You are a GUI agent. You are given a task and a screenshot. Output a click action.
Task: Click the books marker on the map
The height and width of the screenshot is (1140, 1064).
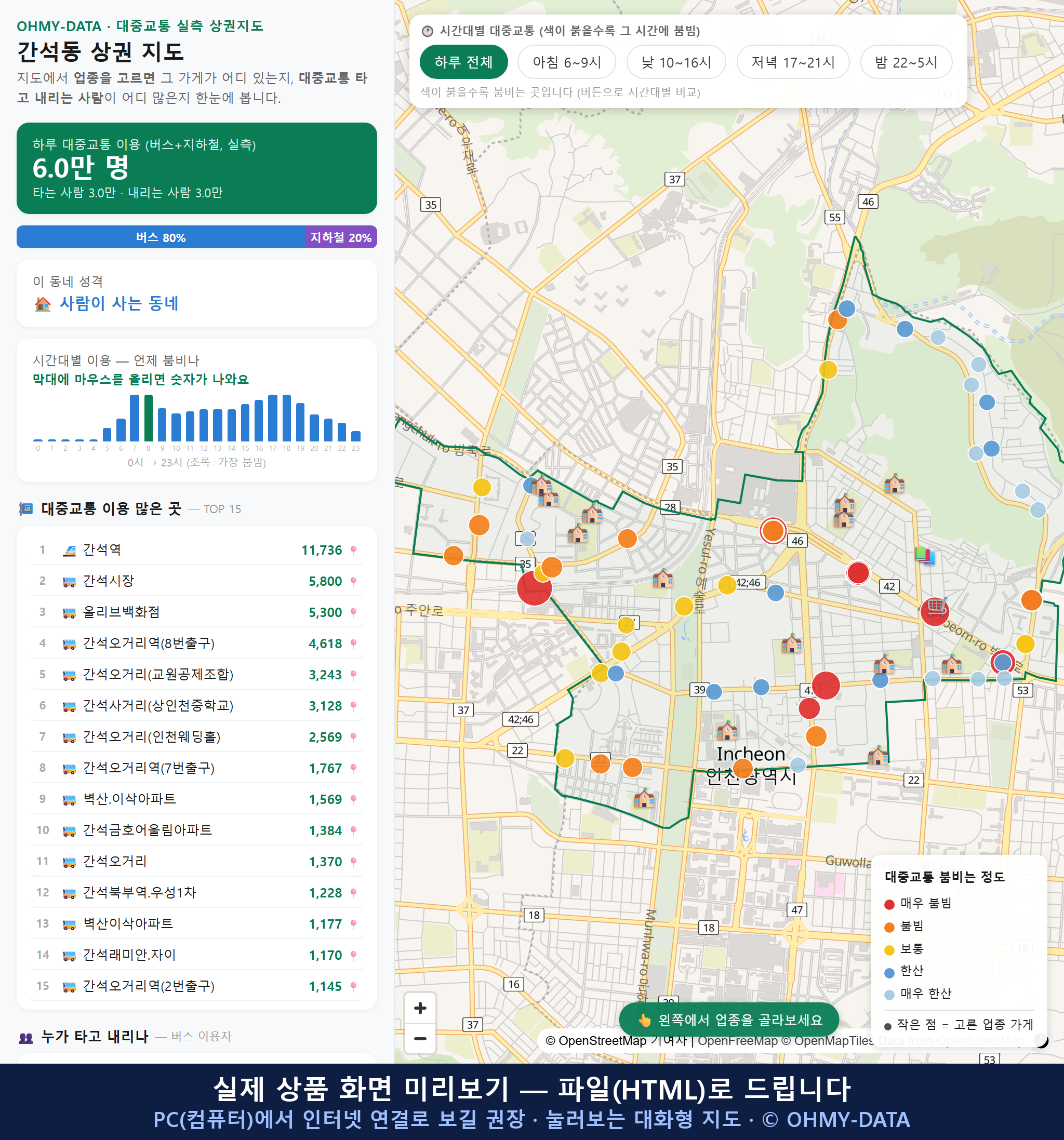coord(925,555)
